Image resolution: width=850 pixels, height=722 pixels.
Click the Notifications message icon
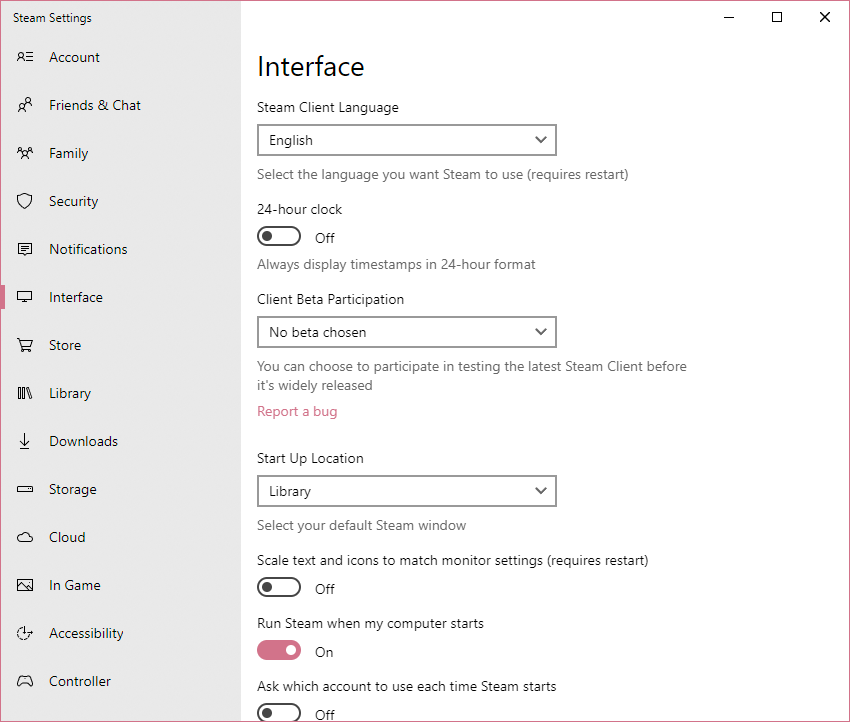pos(25,249)
